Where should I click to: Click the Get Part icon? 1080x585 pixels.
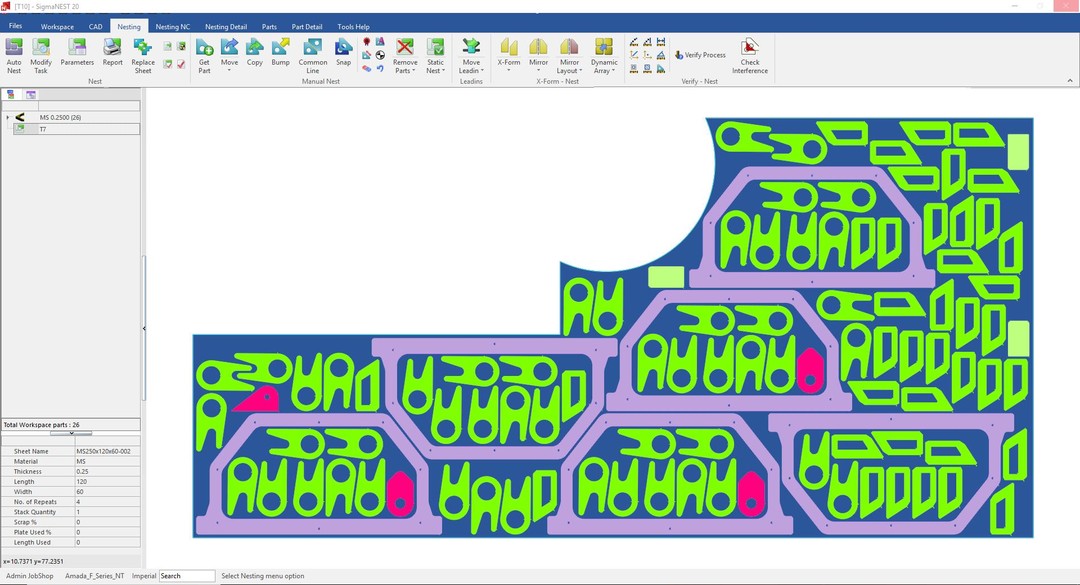click(x=204, y=54)
